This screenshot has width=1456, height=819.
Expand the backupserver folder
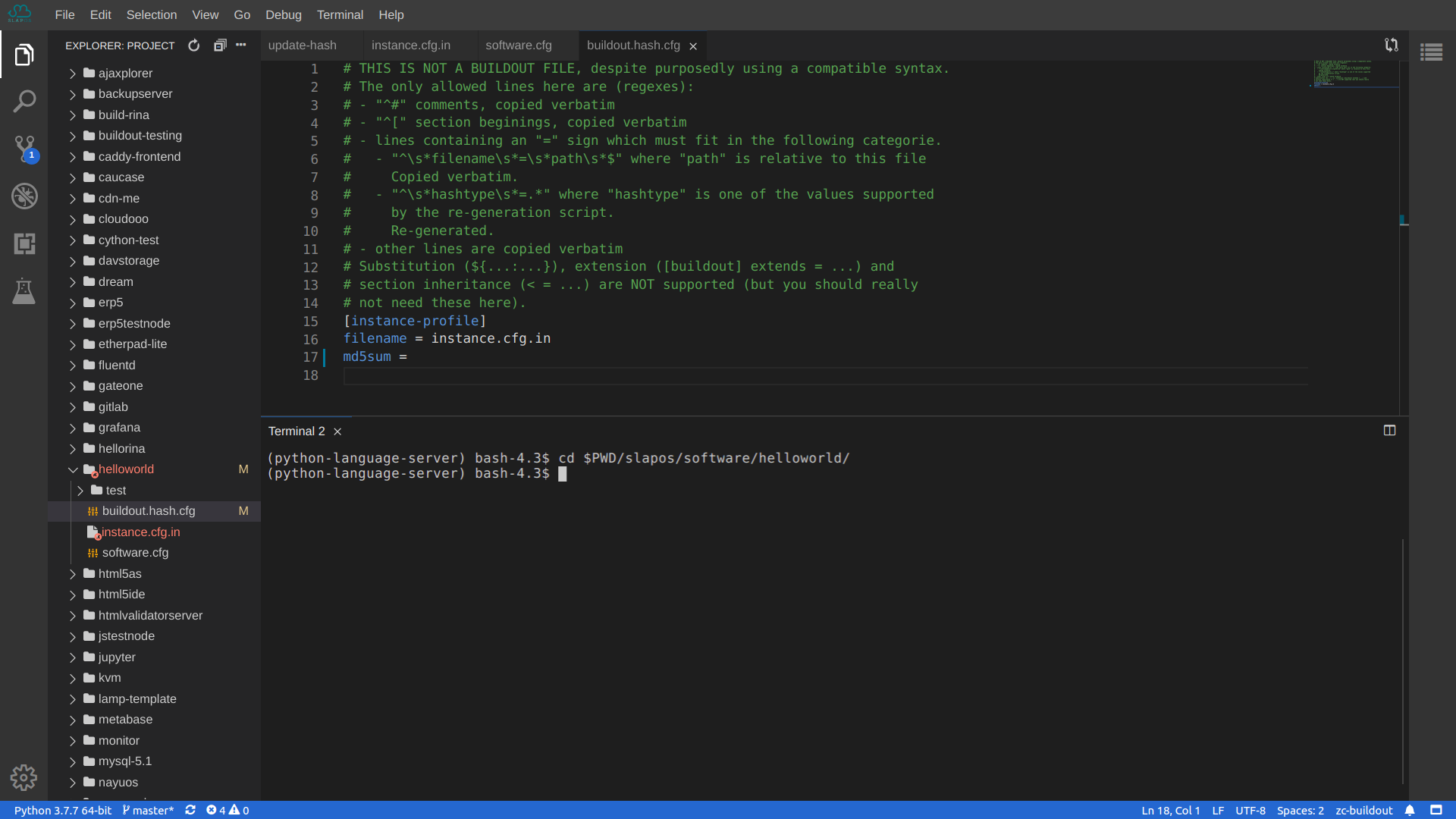click(x=73, y=94)
